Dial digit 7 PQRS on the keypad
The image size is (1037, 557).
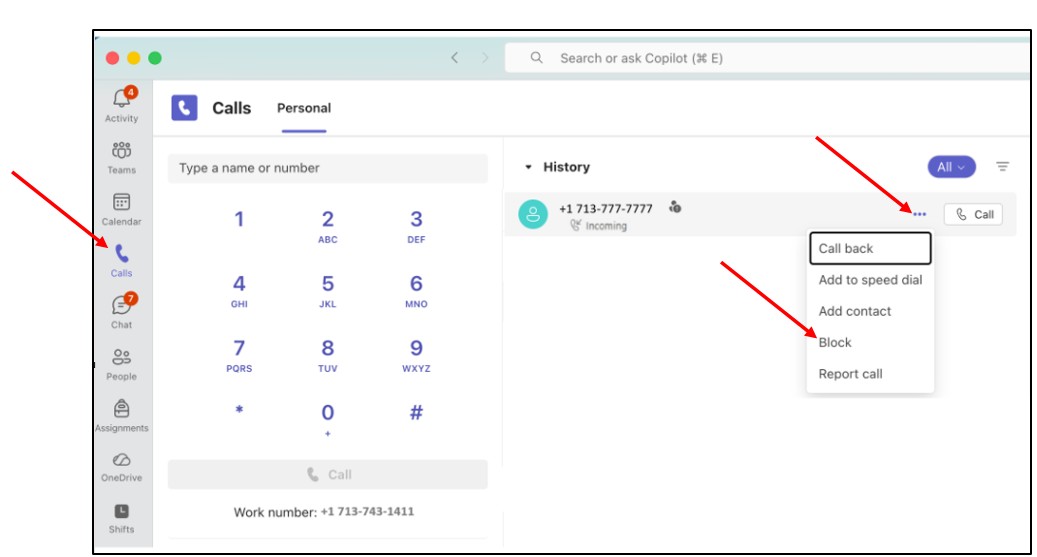click(239, 355)
